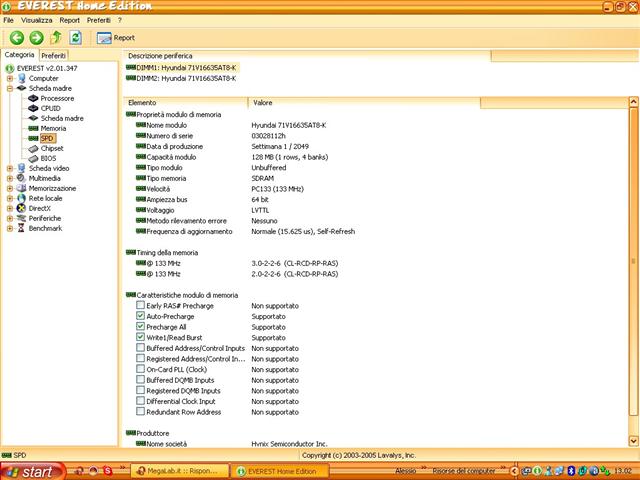Select DIMM2 Hyundai module entry
Screen dimensions: 640x480
click(182, 78)
